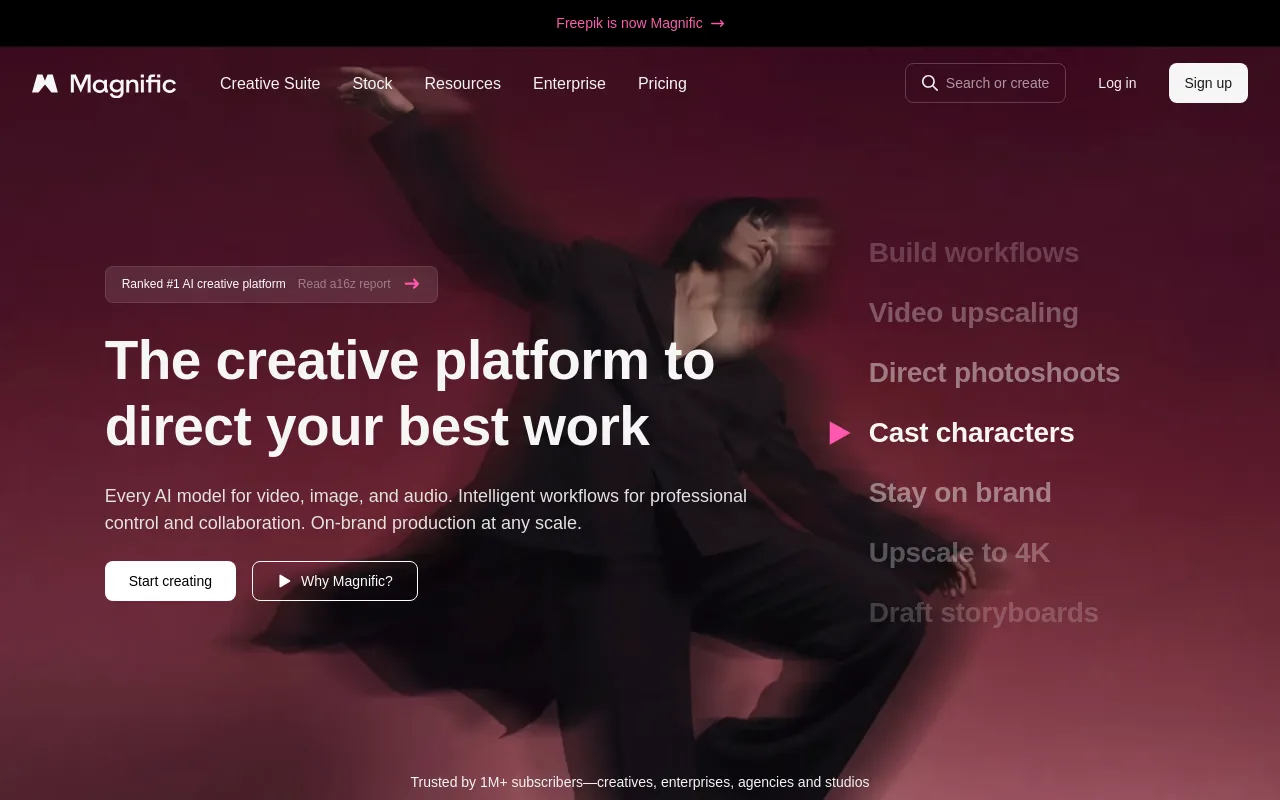
Task: Click the Ranked #1 AI creative platform text
Action: click(204, 284)
